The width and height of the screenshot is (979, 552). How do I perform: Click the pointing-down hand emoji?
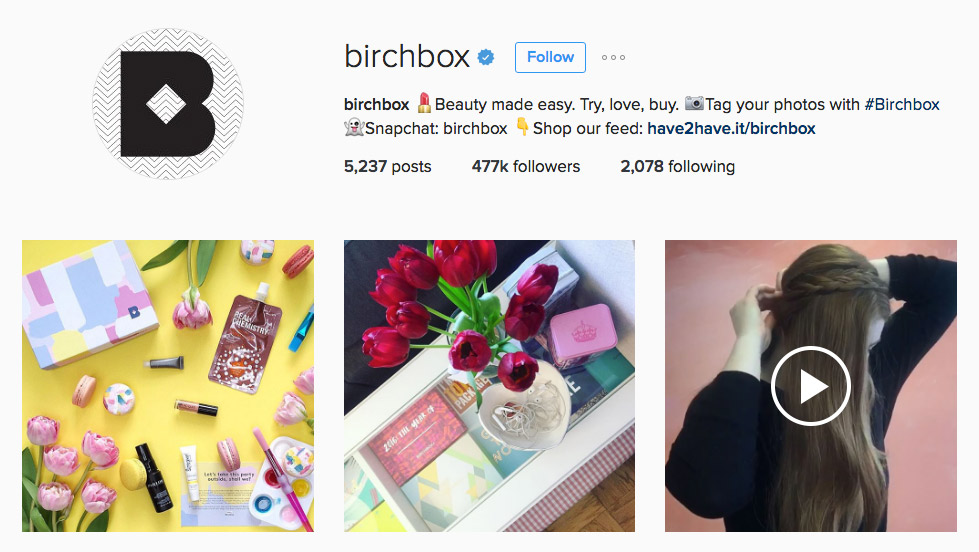tap(522, 127)
